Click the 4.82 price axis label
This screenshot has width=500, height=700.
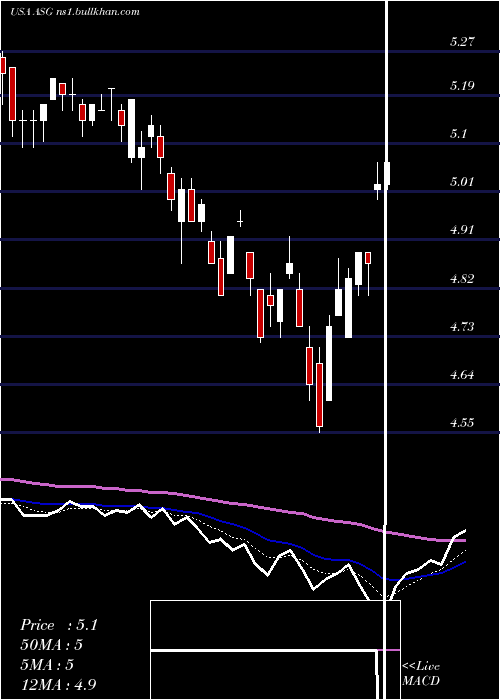[x=462, y=279]
